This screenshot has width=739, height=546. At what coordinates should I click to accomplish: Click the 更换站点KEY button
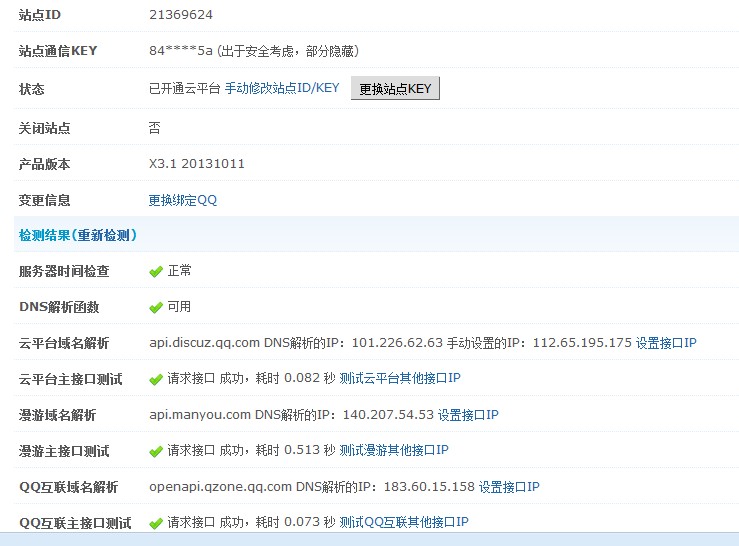coord(395,89)
